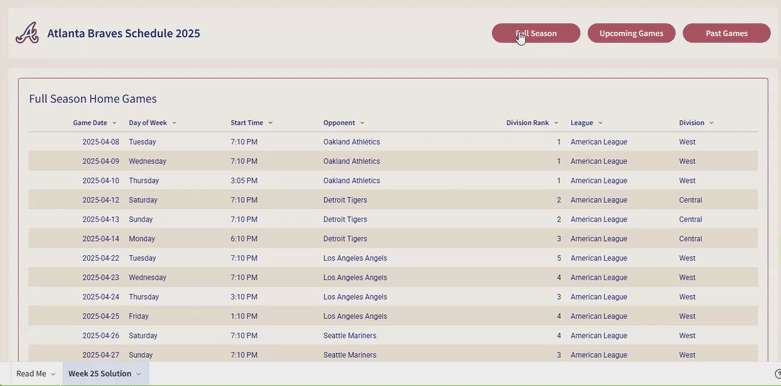Open Division Rank column dropdown chevron
The width and height of the screenshot is (781, 386).
tap(556, 123)
